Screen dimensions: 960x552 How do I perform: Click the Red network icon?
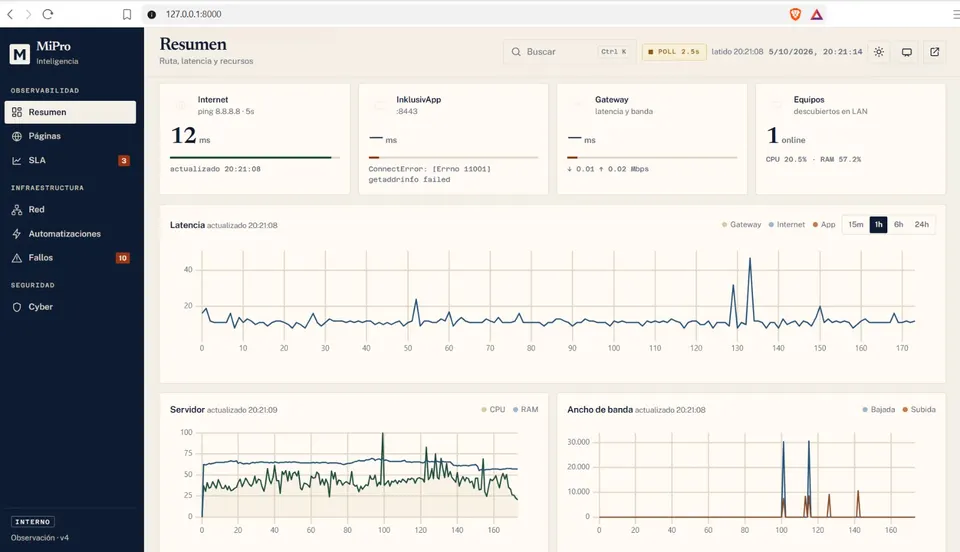tap(17, 209)
